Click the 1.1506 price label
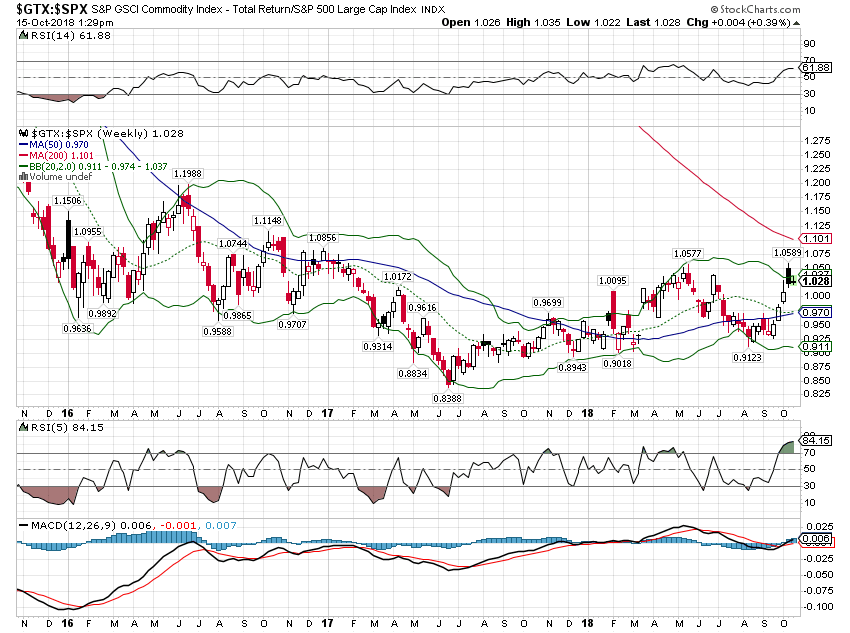The width and height of the screenshot is (850, 633). tap(68, 201)
